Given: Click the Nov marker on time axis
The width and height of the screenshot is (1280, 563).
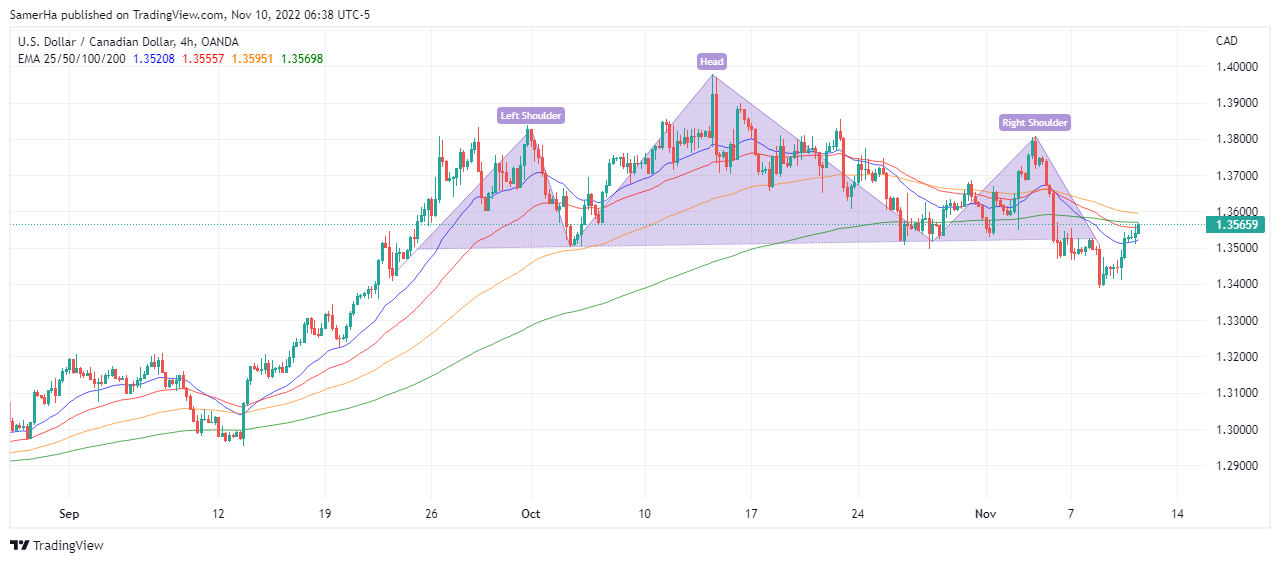Looking at the screenshot, I should pos(985,514).
